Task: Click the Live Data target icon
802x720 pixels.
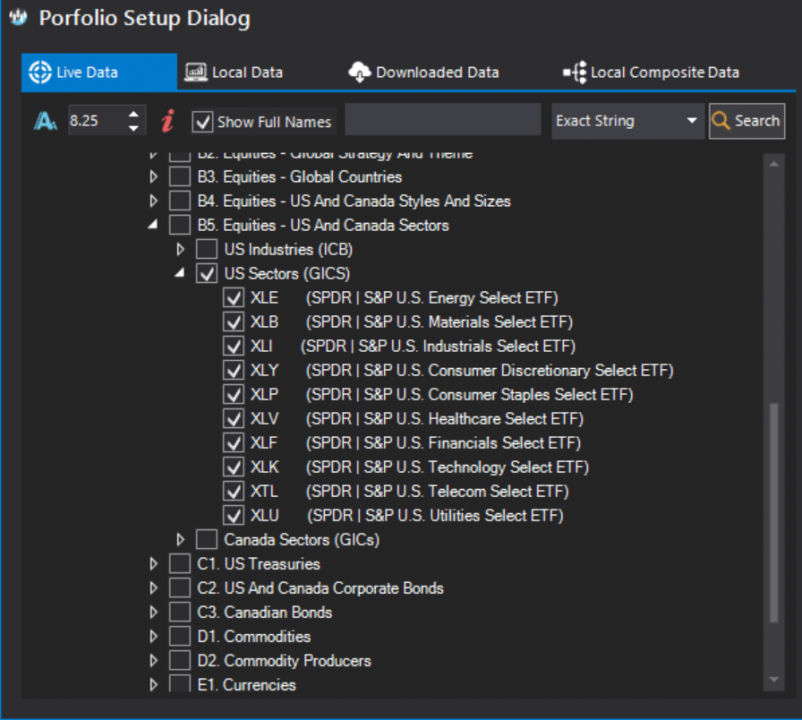Action: tap(40, 72)
